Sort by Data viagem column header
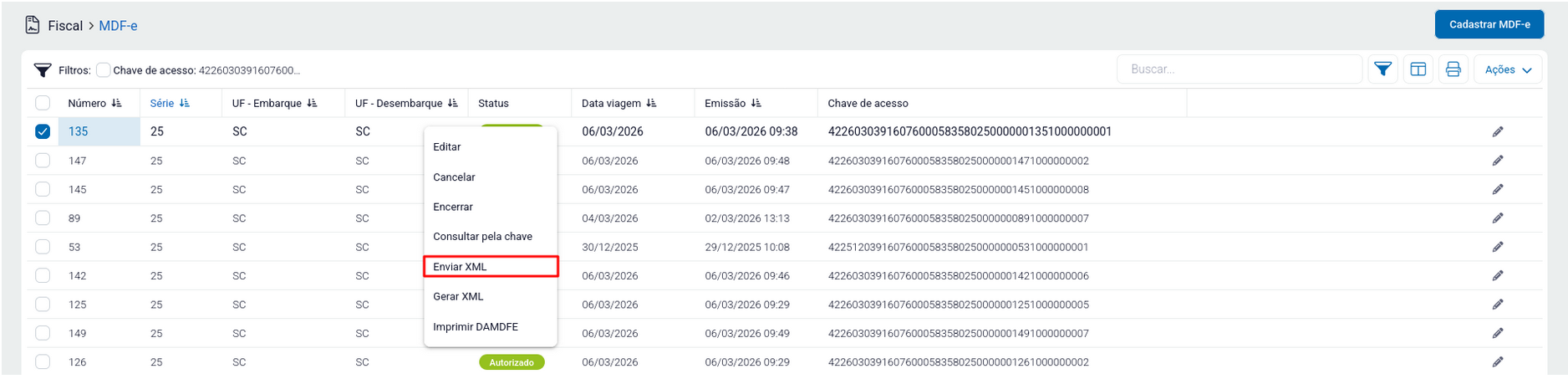Viewport: 1568px width, 379px height. pos(611,104)
